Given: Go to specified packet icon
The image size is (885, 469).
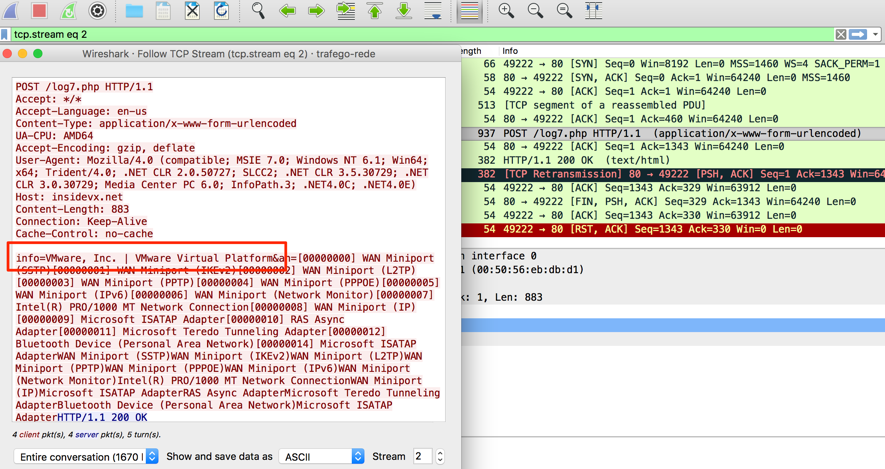Looking at the screenshot, I should click(x=345, y=10).
